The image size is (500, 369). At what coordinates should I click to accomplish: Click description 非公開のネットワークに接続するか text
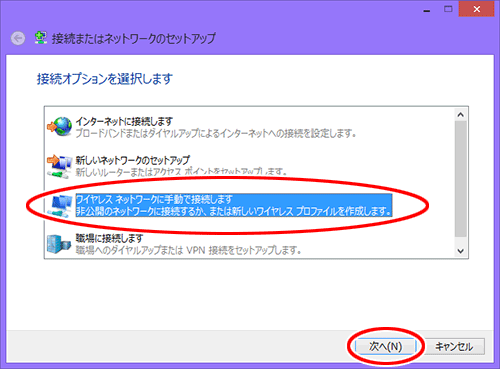234,211
